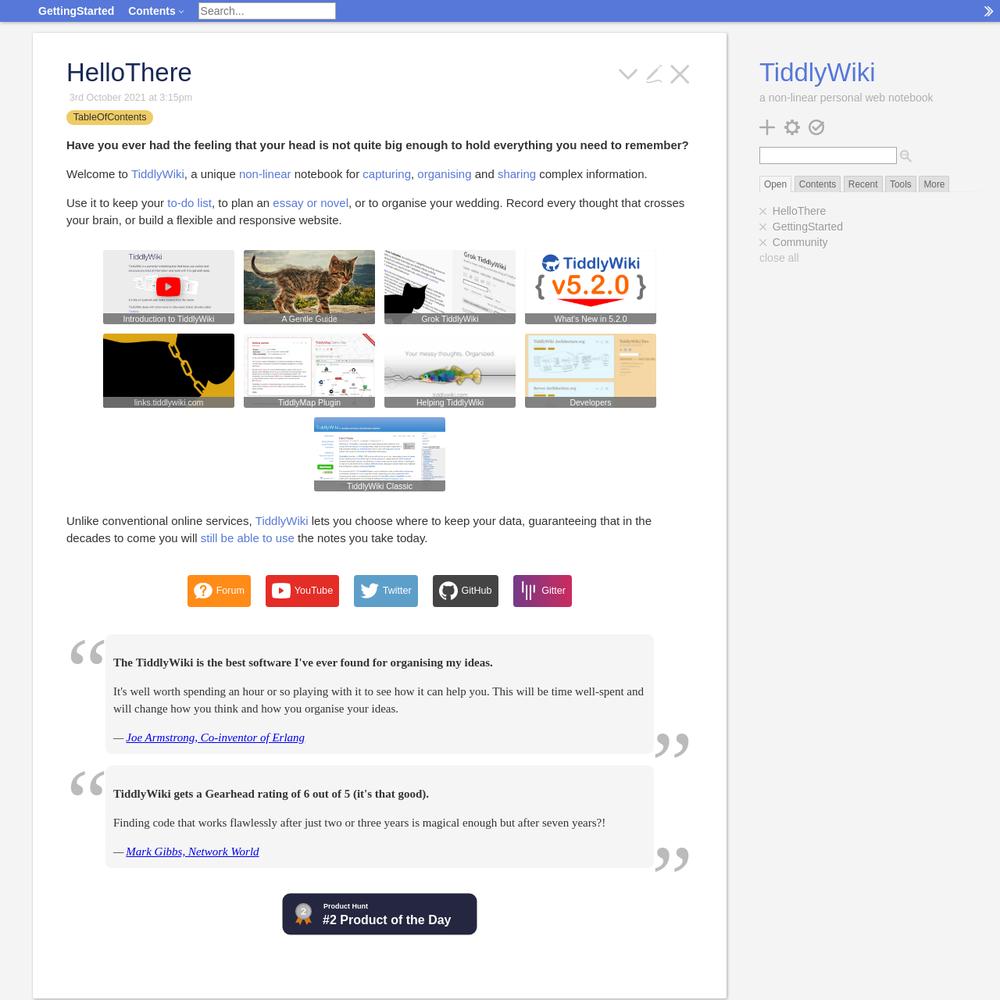This screenshot has height=1000, width=1000.
Task: Follow the non-linear link
Action: click(x=265, y=174)
